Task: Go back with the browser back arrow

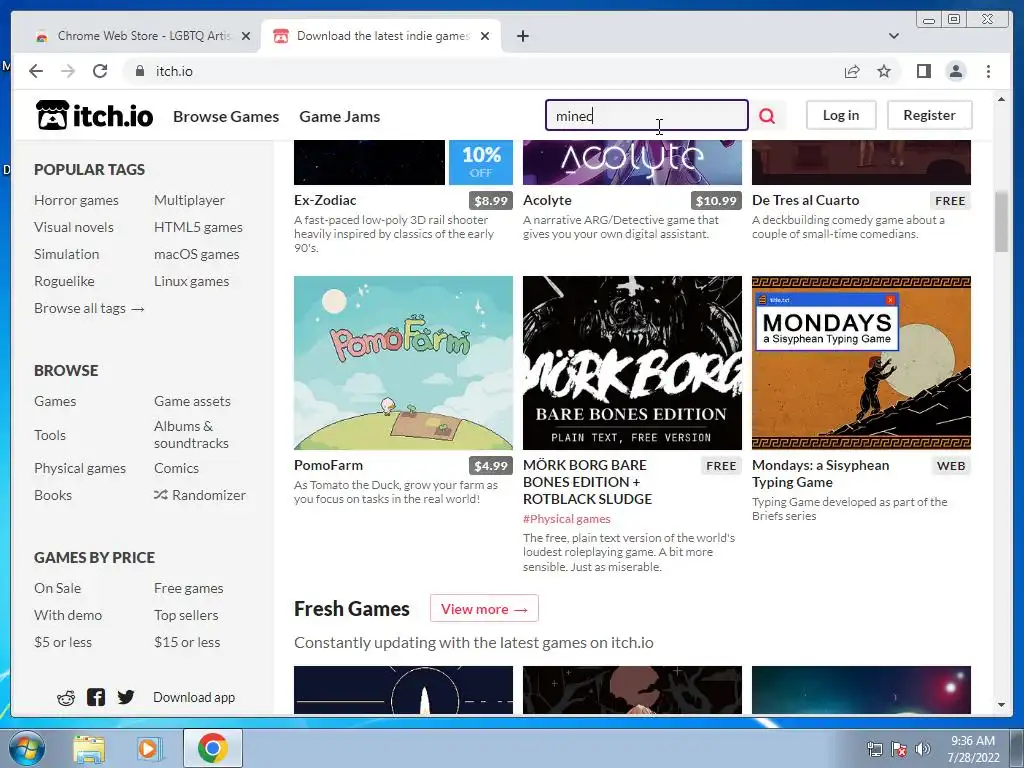Action: 36,71
